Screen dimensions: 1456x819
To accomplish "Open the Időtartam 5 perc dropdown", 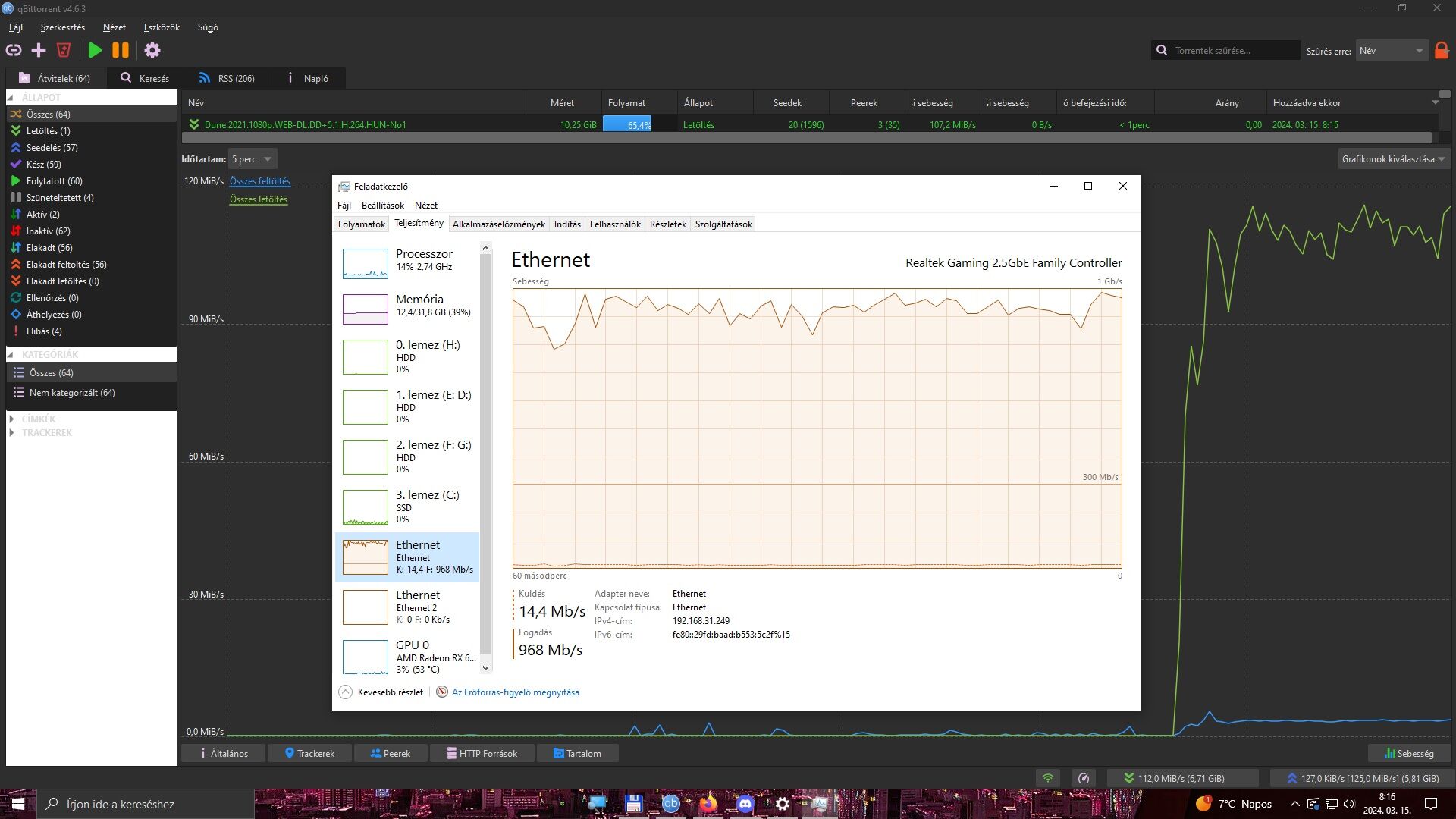I will (252, 159).
